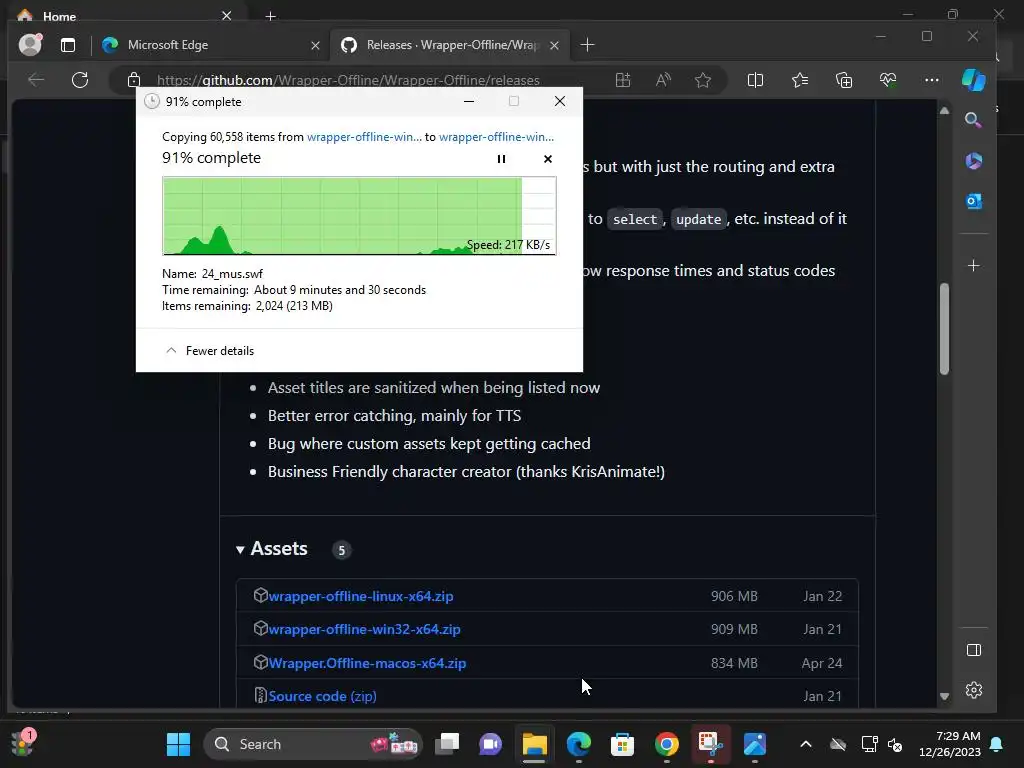Open source folder wrapper-offline-win link

point(364,136)
